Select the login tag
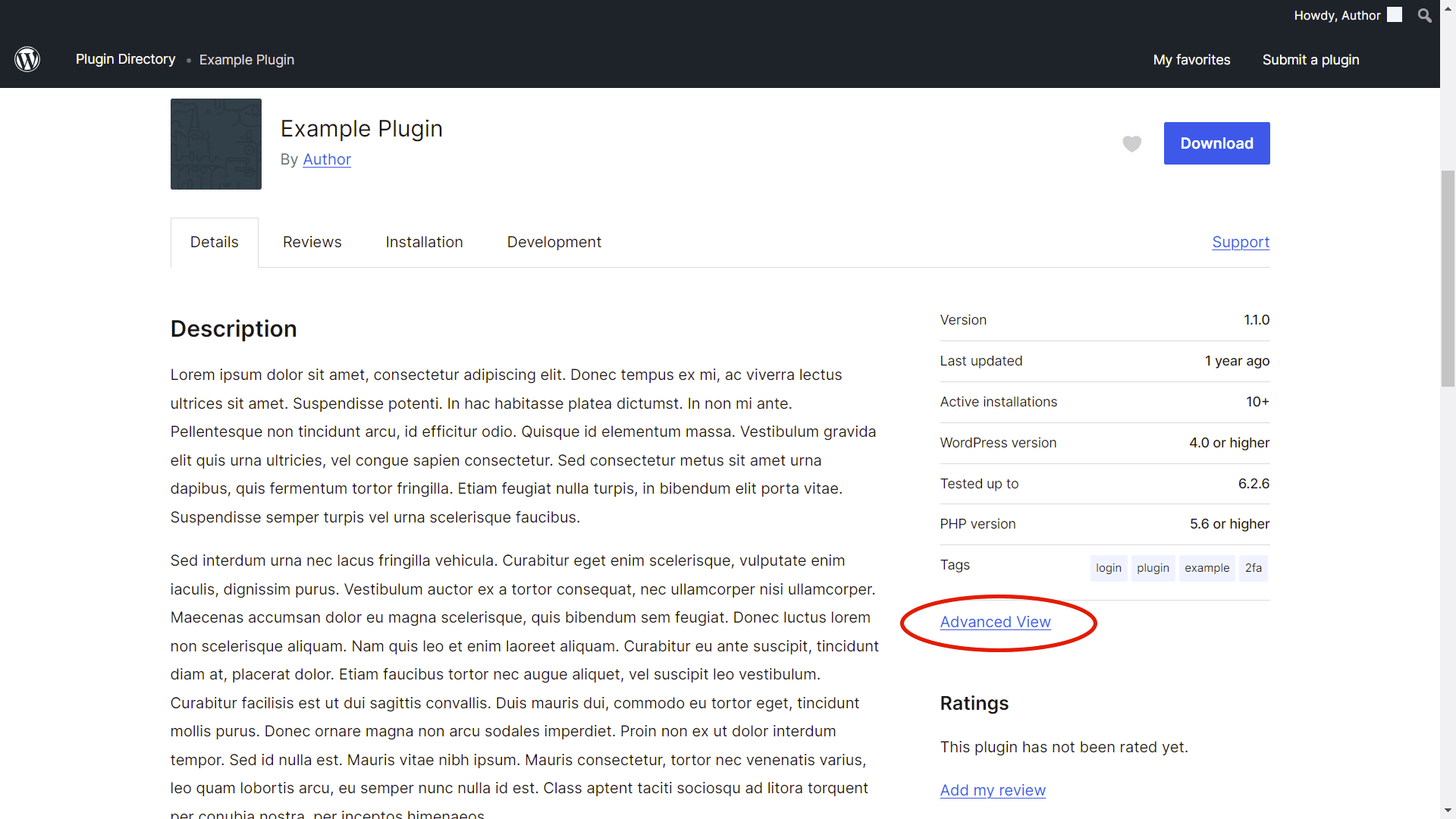Viewport: 1456px width, 819px height. [x=1108, y=568]
